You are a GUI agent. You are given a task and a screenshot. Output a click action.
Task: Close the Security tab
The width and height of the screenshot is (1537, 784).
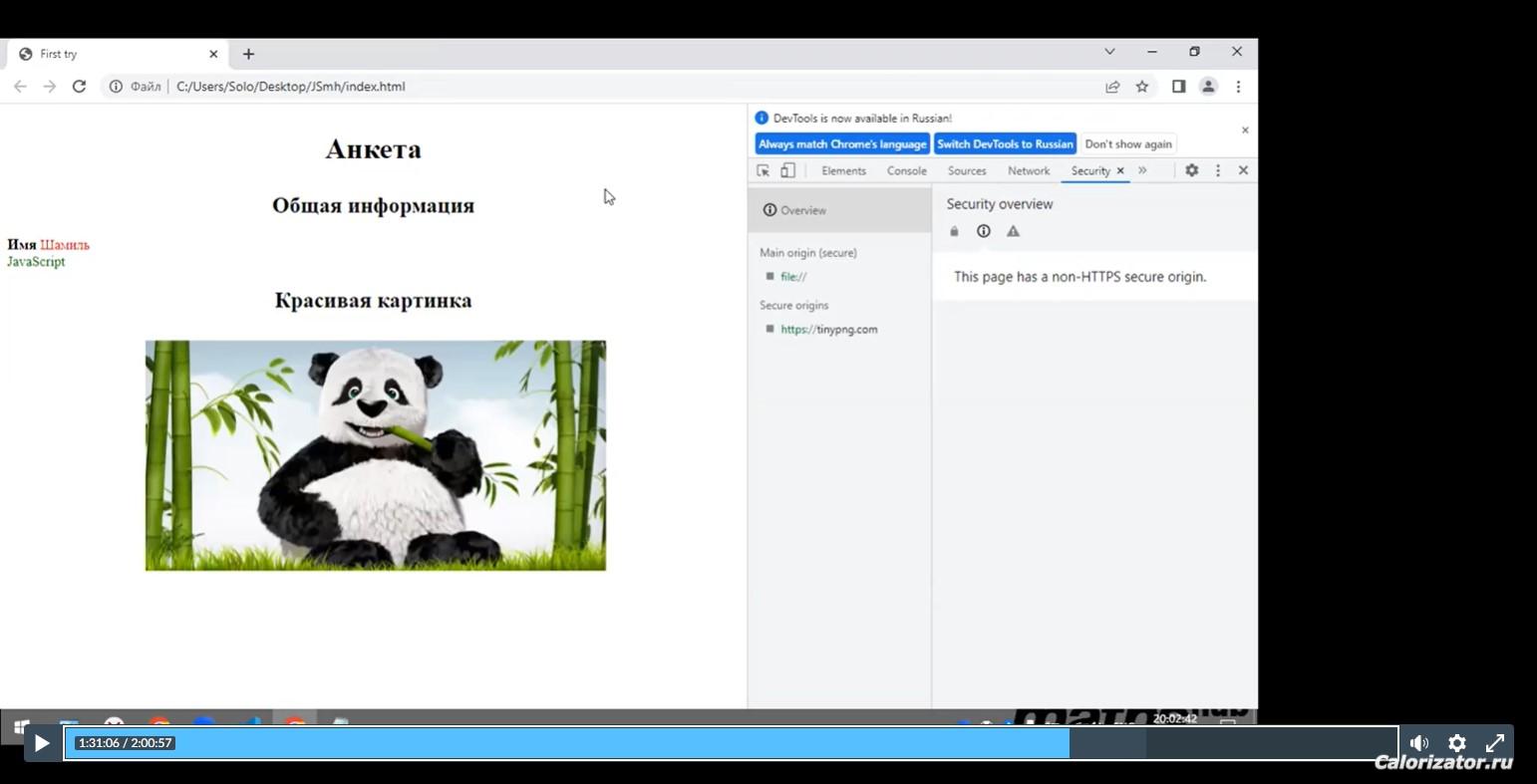[x=1120, y=170]
